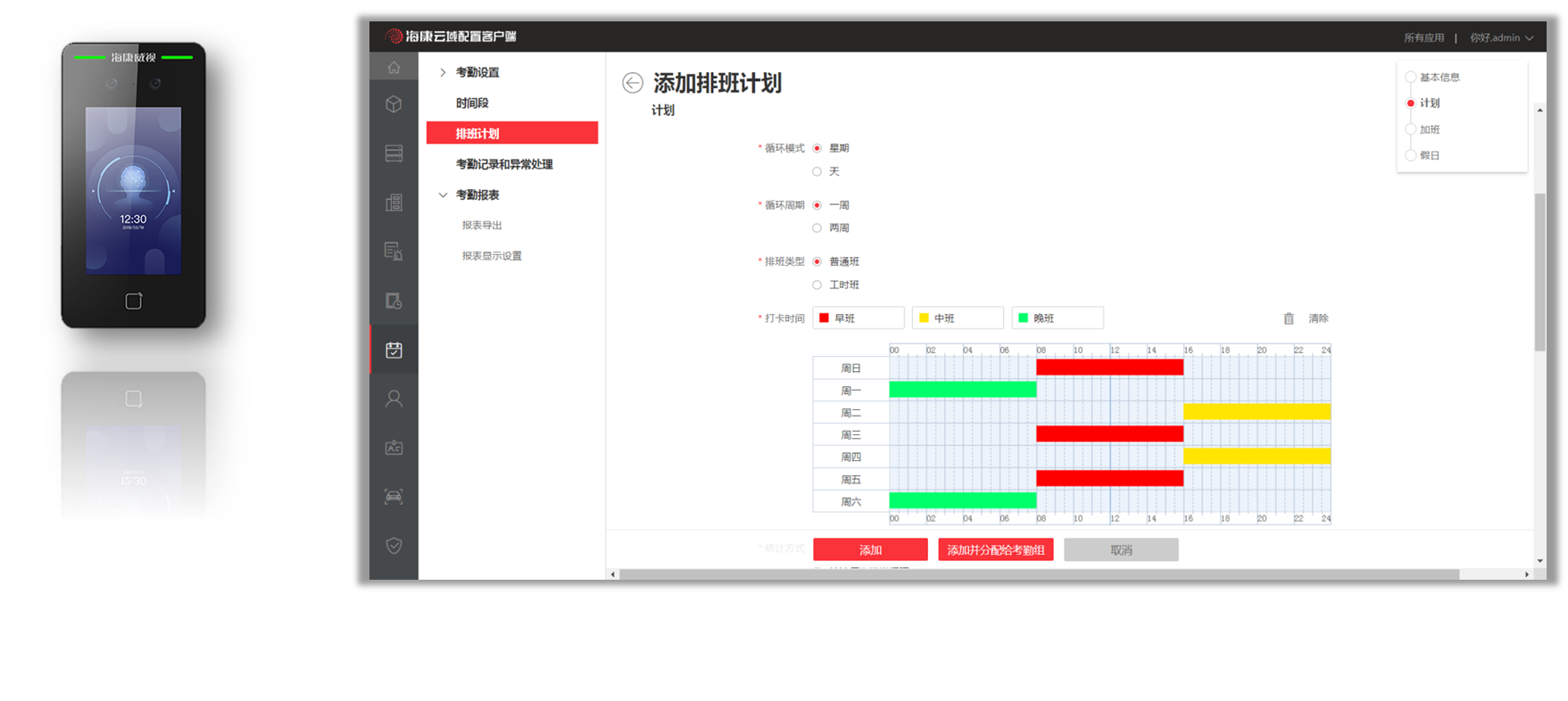Click the scroll-down arrow of vertical scrollbar

(x=1539, y=561)
